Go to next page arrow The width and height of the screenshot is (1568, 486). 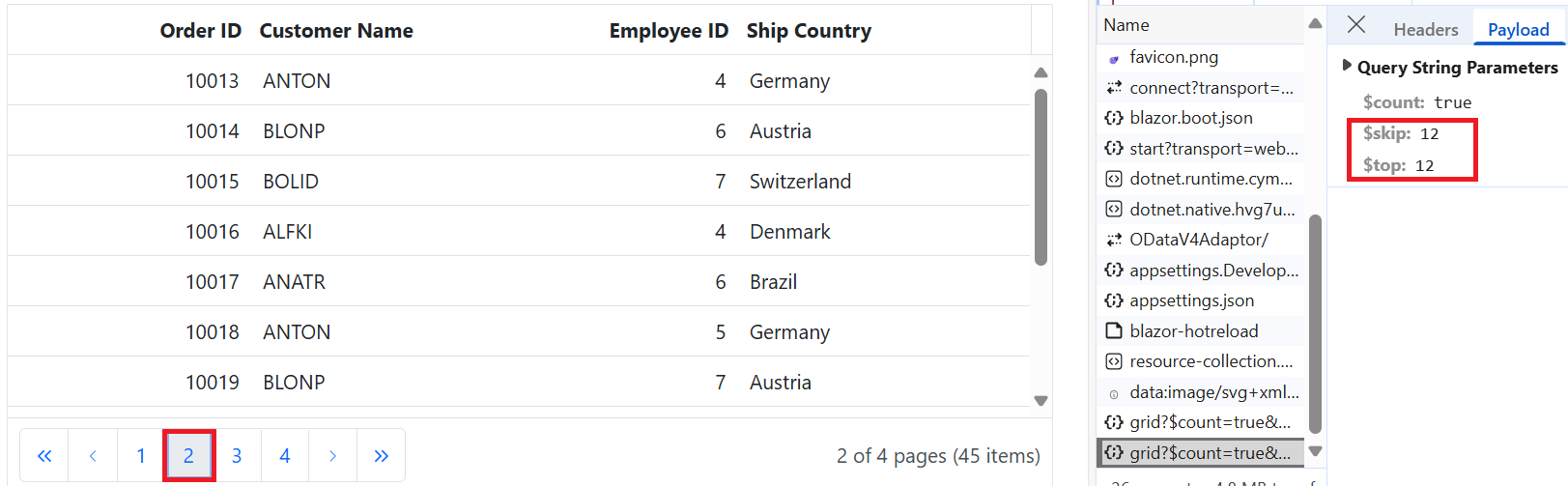click(x=333, y=456)
